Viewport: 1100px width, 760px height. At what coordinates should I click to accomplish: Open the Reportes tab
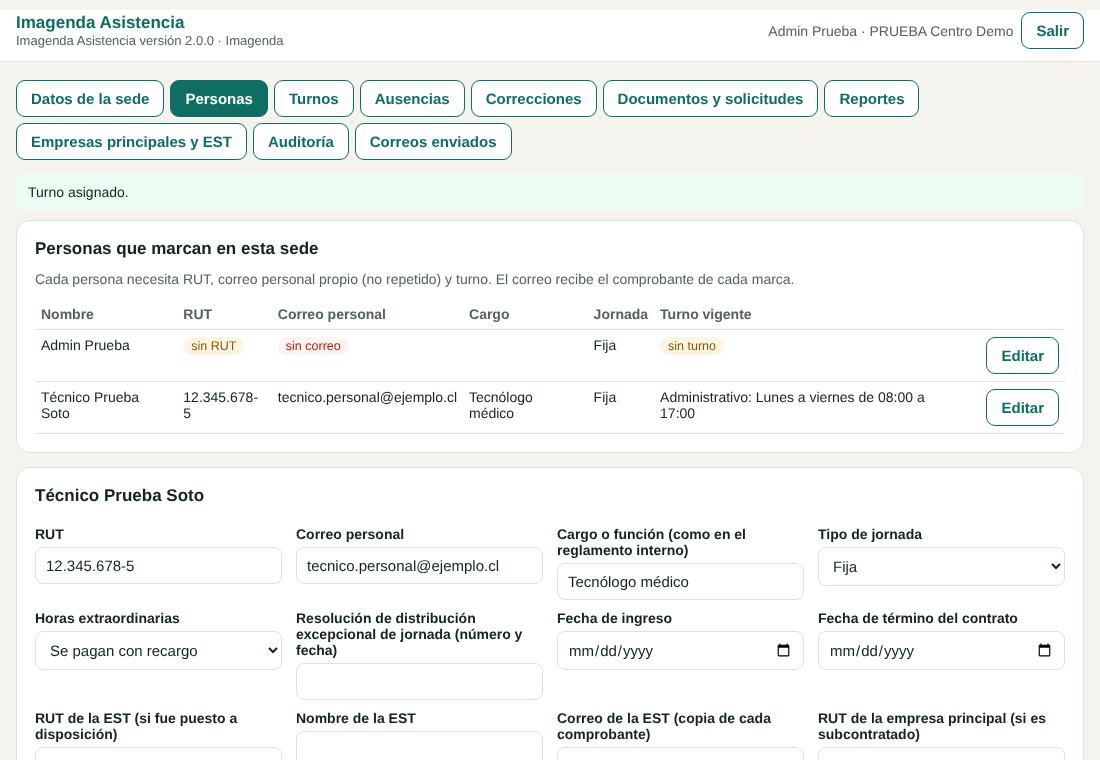(x=871, y=99)
